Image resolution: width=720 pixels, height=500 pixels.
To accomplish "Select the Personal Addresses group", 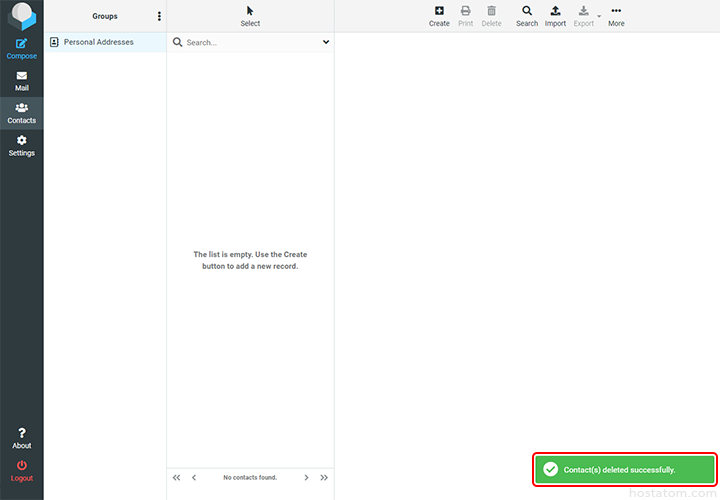I will point(98,42).
